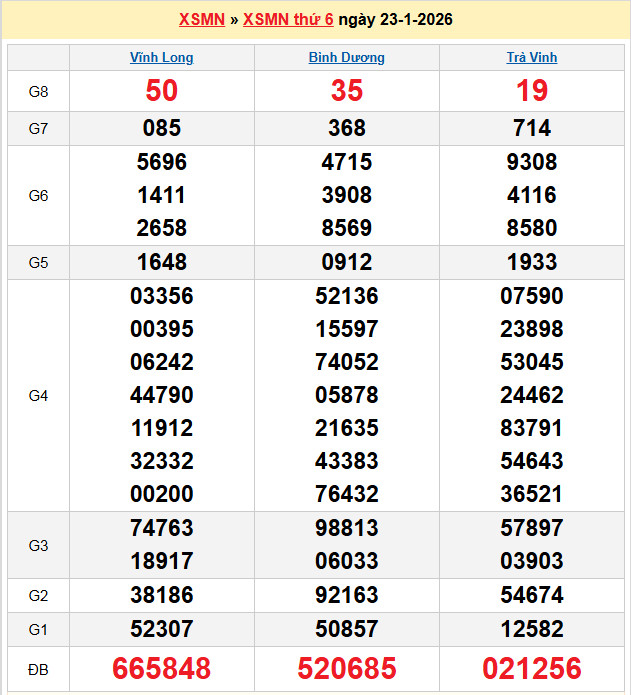The image size is (631, 695).
Task: Click the date text ngày 23-1-2026
Action: coord(395,19)
